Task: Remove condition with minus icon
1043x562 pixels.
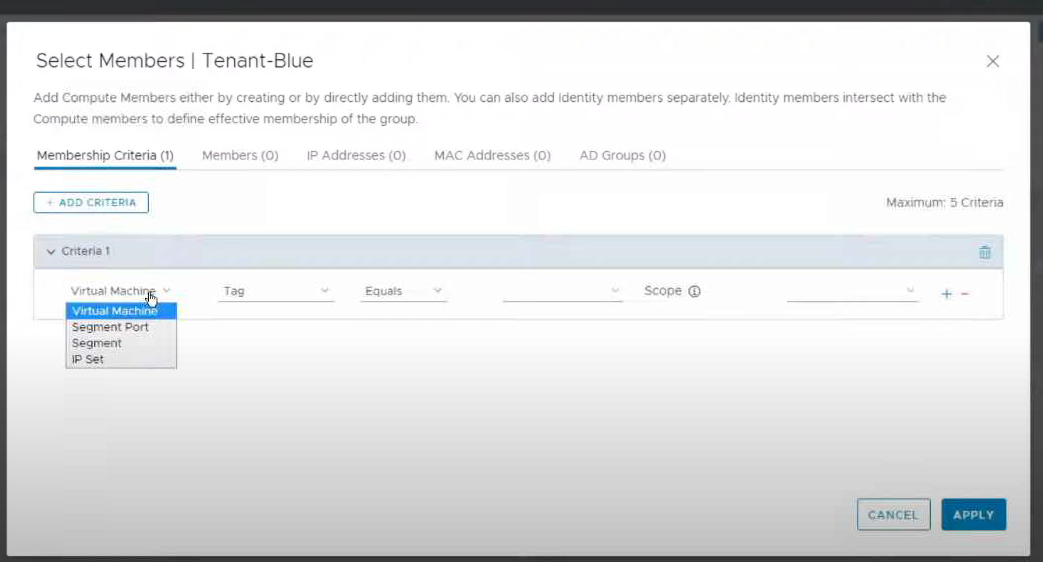Action: [x=965, y=294]
